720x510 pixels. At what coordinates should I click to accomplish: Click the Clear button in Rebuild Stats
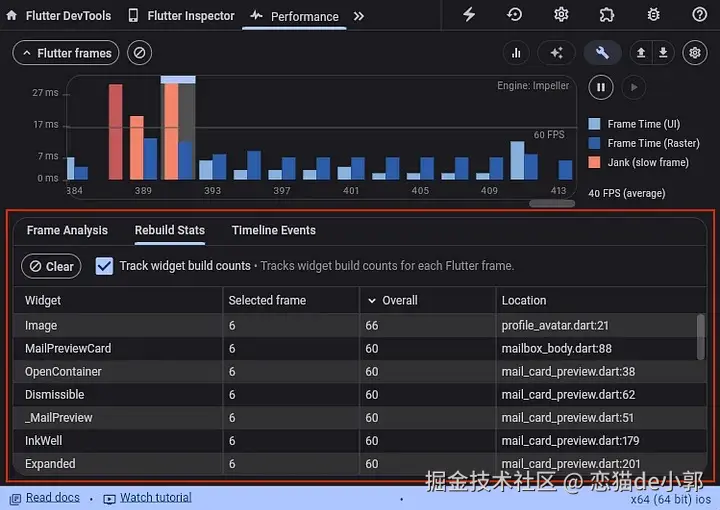pos(51,266)
